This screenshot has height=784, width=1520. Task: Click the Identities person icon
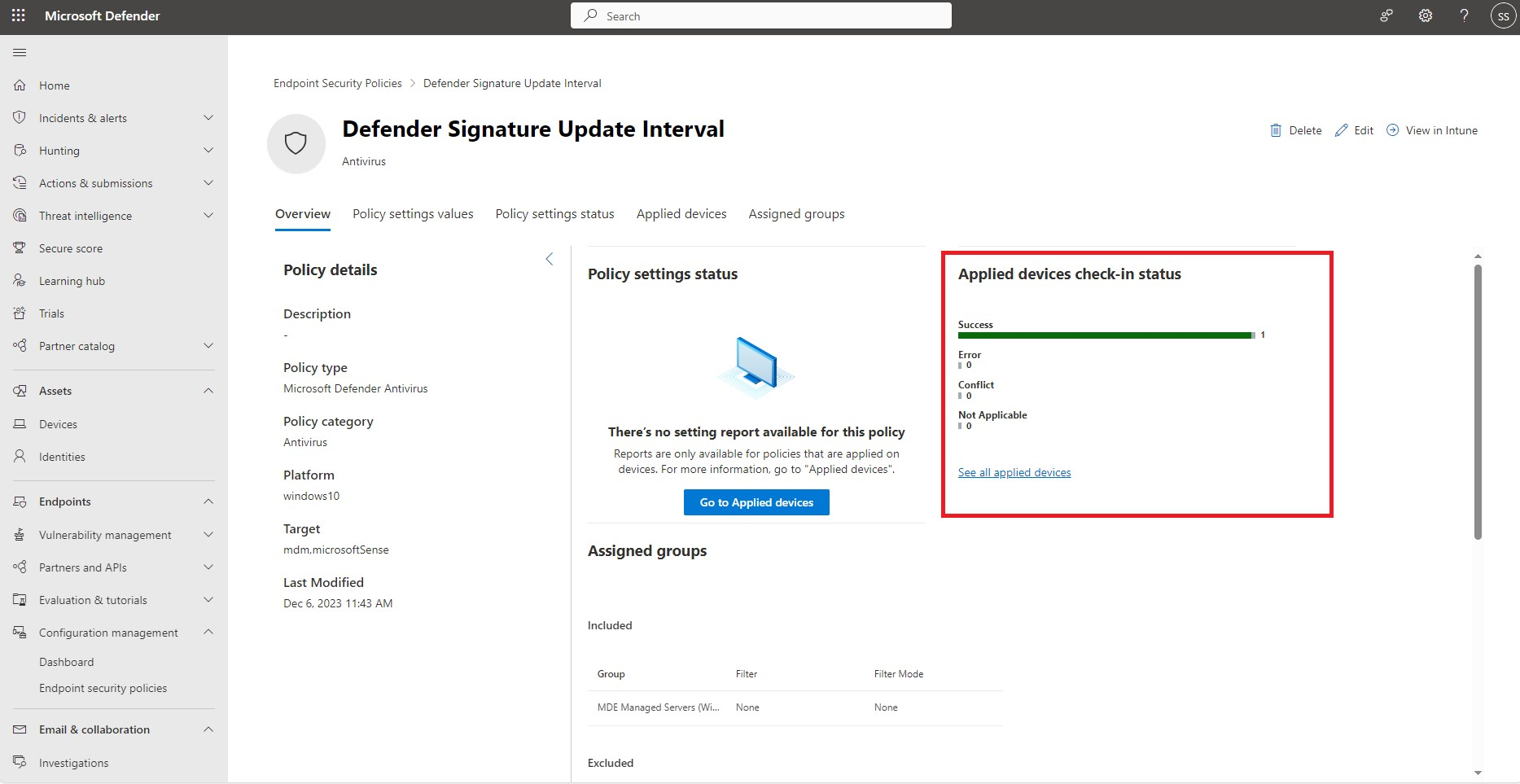(20, 457)
